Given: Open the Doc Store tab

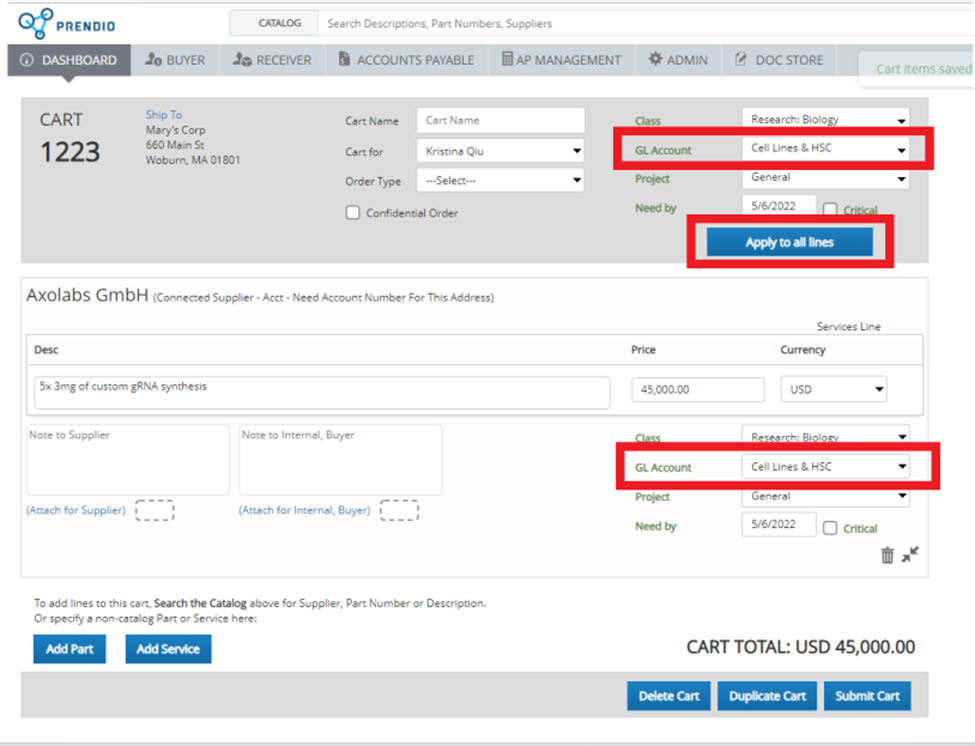Looking at the screenshot, I should coord(778,60).
